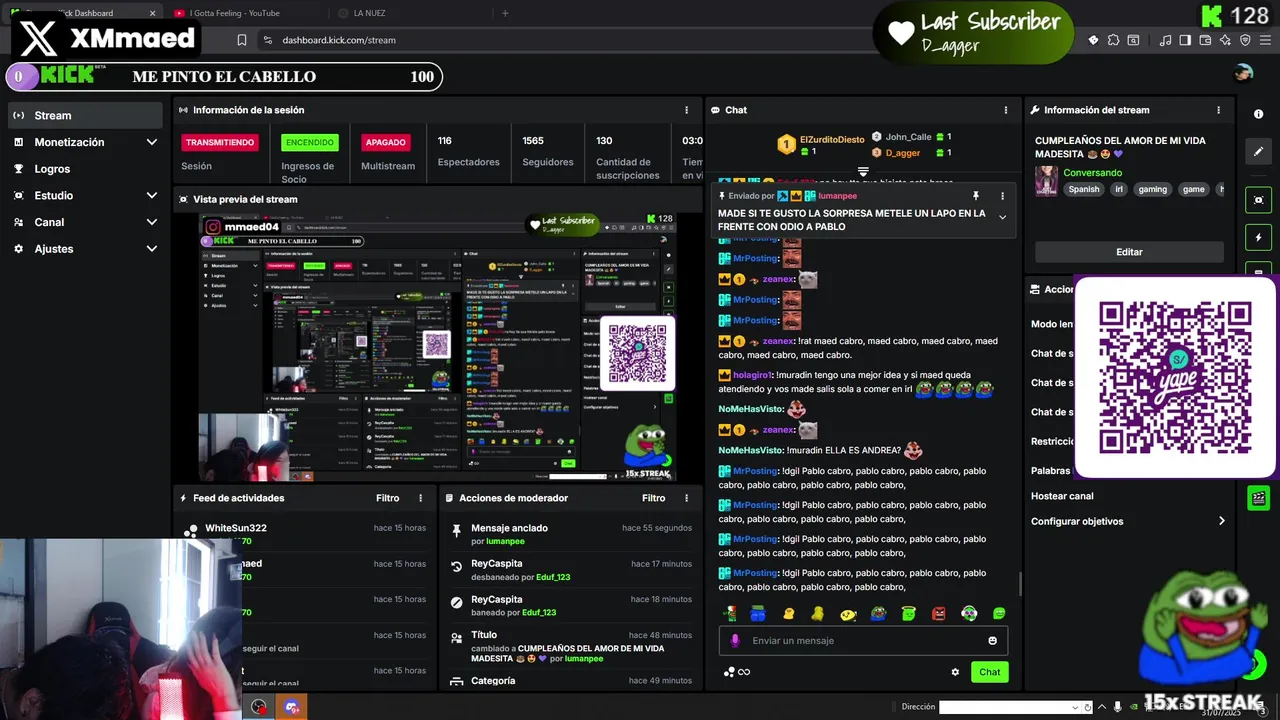Open the Feed de actividades options menu
This screenshot has width=1280, height=720.
tap(420, 498)
